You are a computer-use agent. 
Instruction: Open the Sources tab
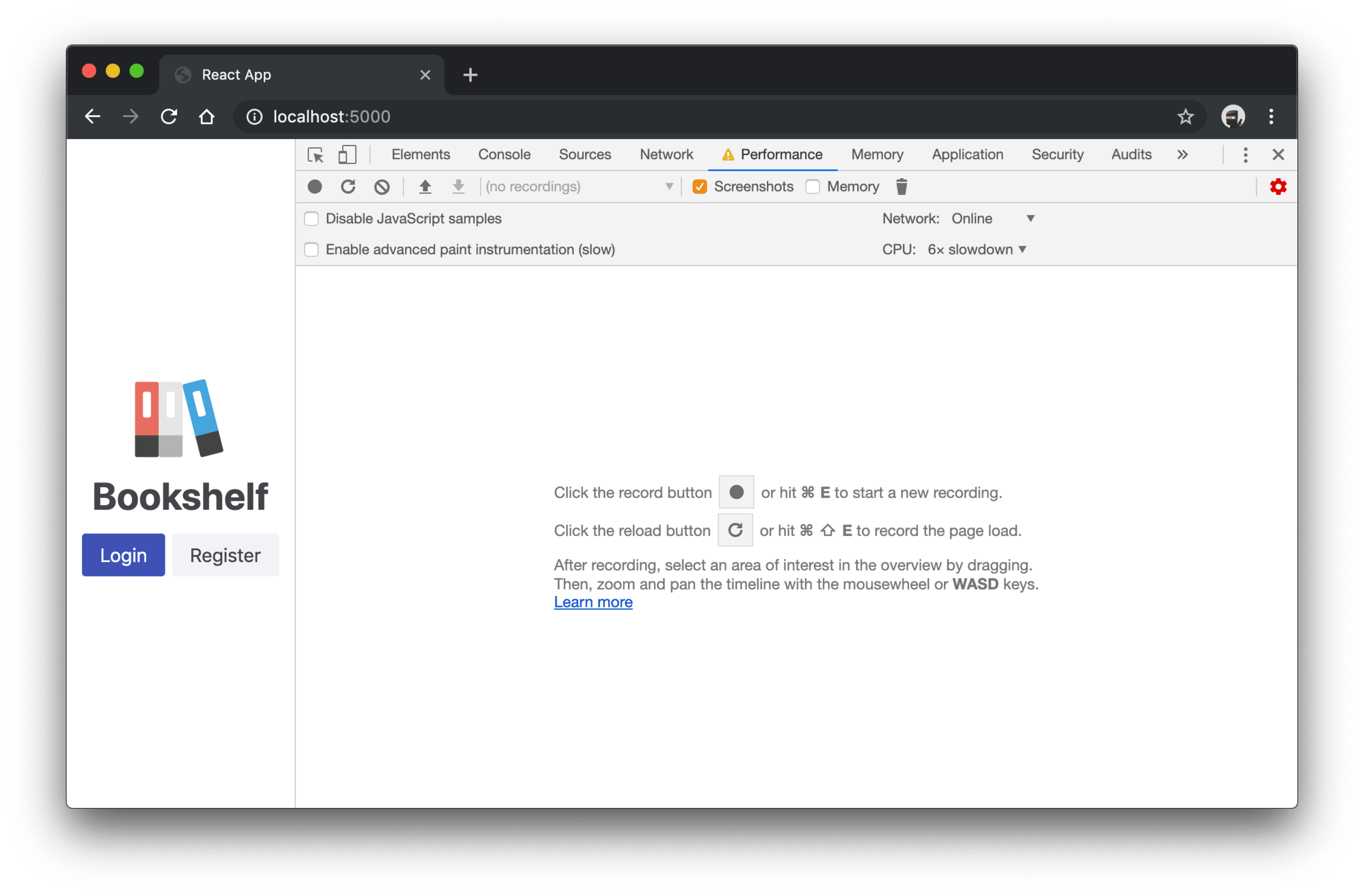click(585, 155)
